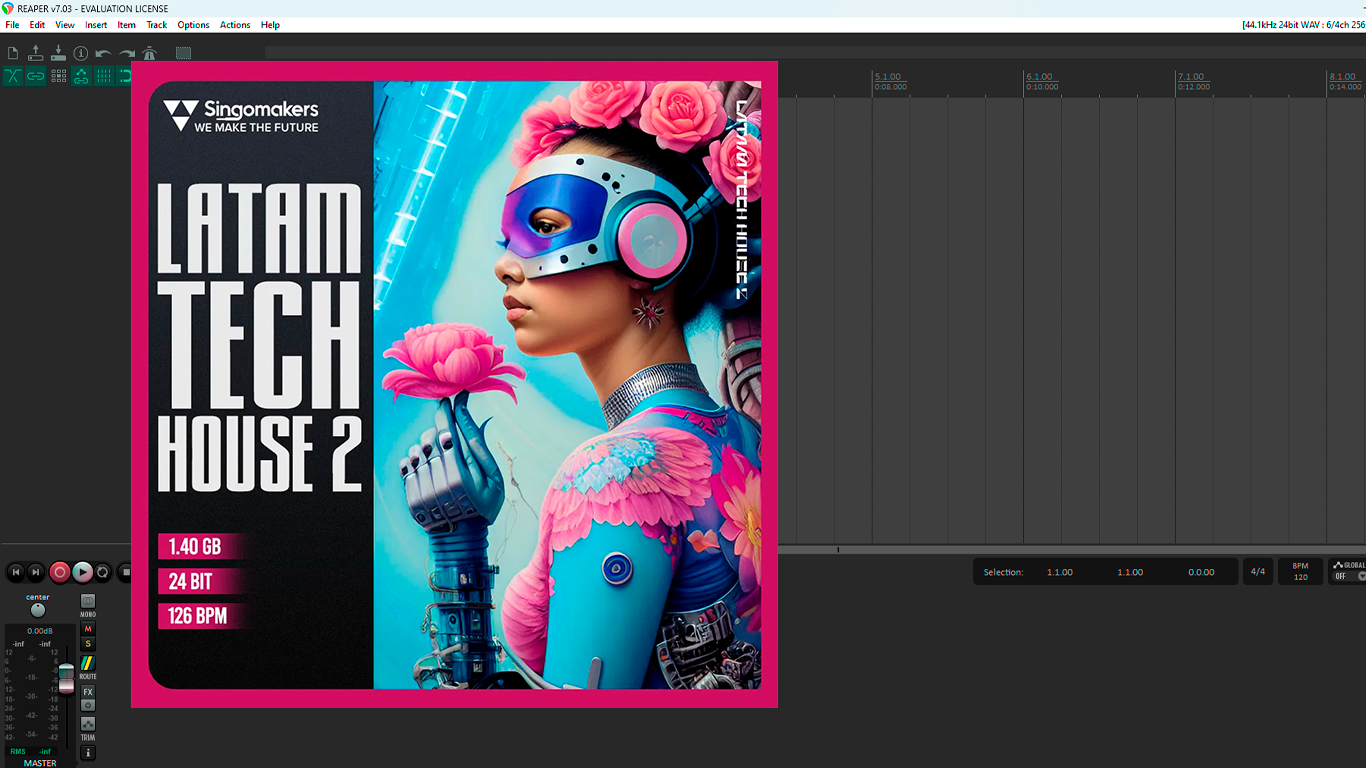Toggle snap toolbar button
The height and width of the screenshot is (768, 1366).
pyautogui.click(x=125, y=76)
